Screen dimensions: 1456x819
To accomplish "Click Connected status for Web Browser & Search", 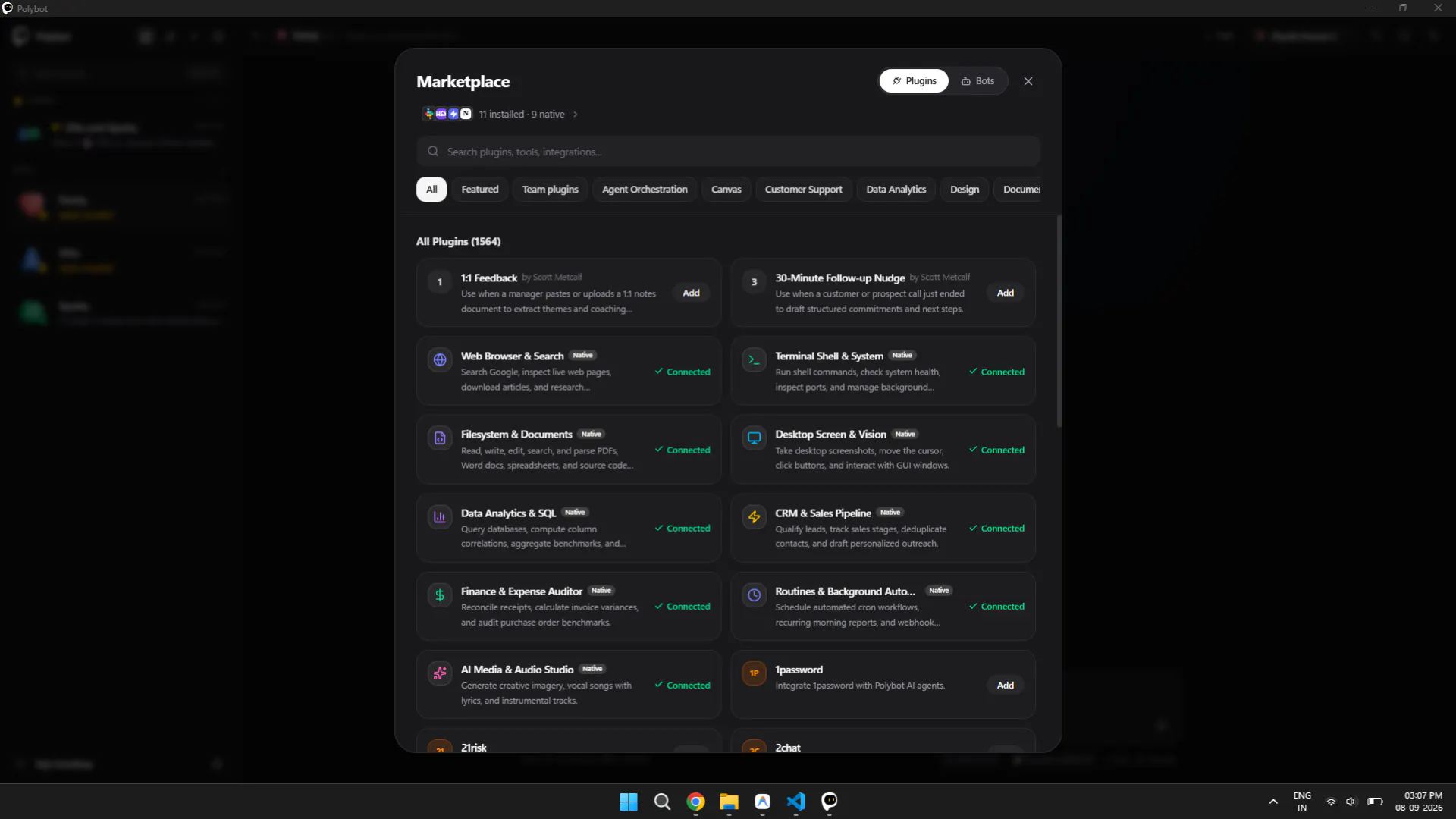I will point(682,372).
